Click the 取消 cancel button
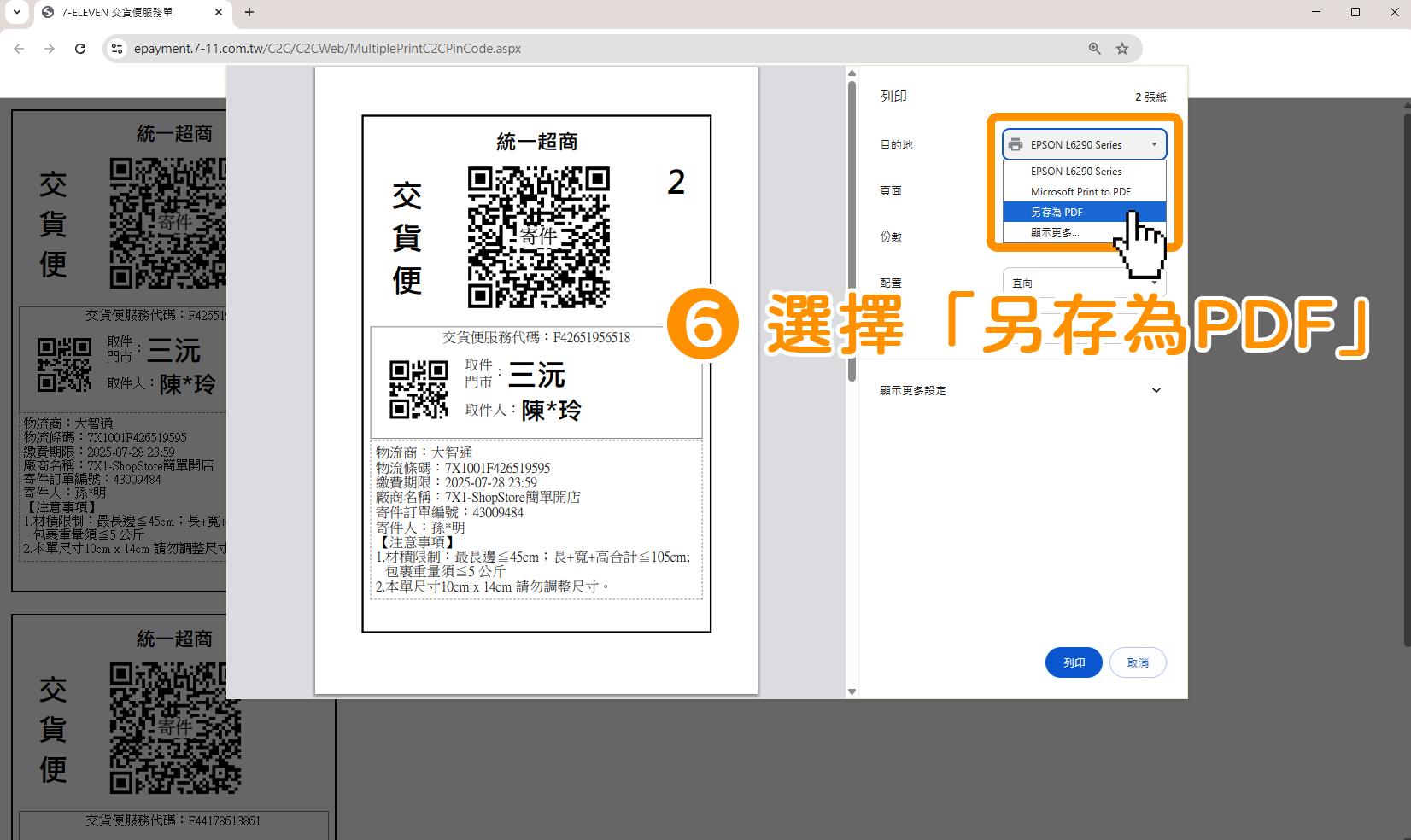The height and width of the screenshot is (840, 1411). [x=1138, y=662]
